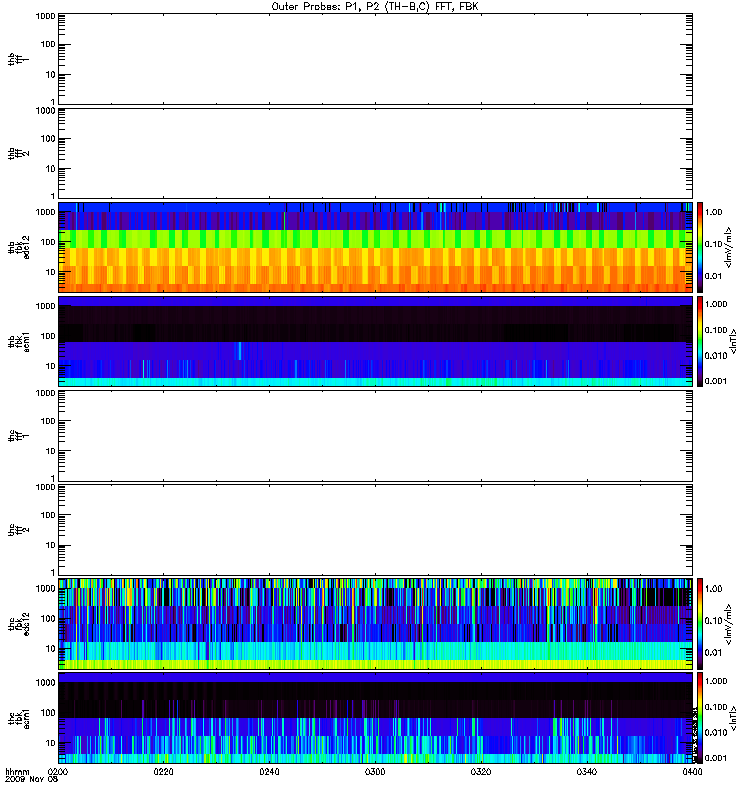Click the empty thb fft 1 plot panel
This screenshot has width=750, height=800.
375,59
